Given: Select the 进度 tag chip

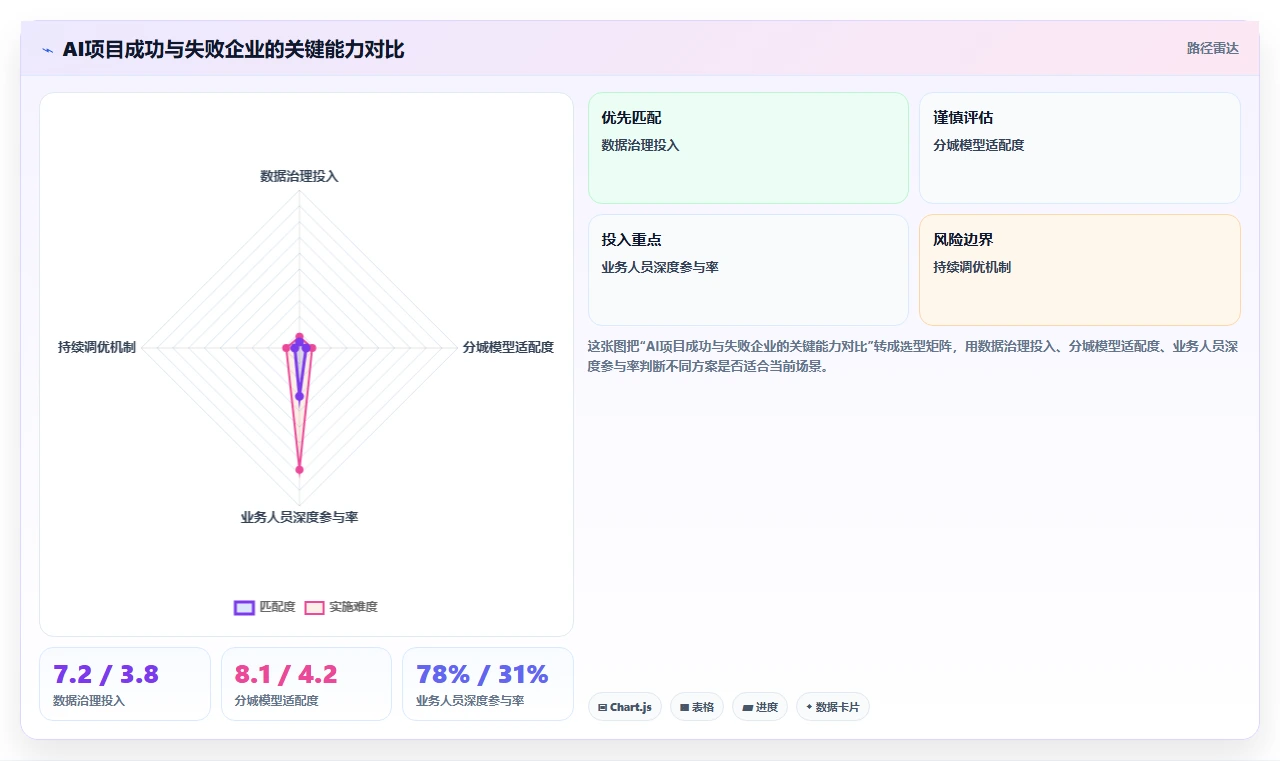Looking at the screenshot, I should [x=760, y=707].
